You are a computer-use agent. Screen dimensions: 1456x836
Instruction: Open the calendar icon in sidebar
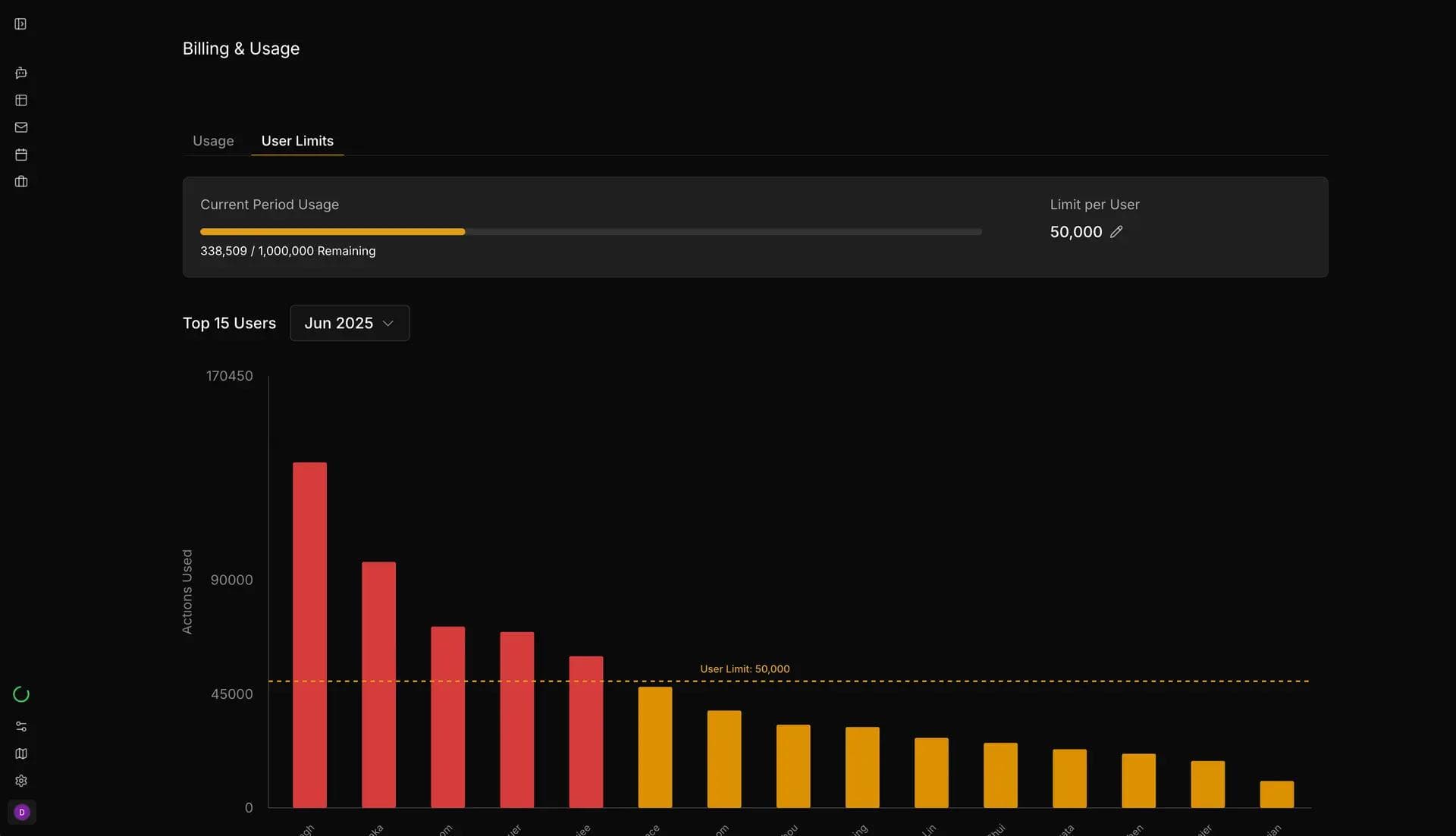[x=21, y=155]
